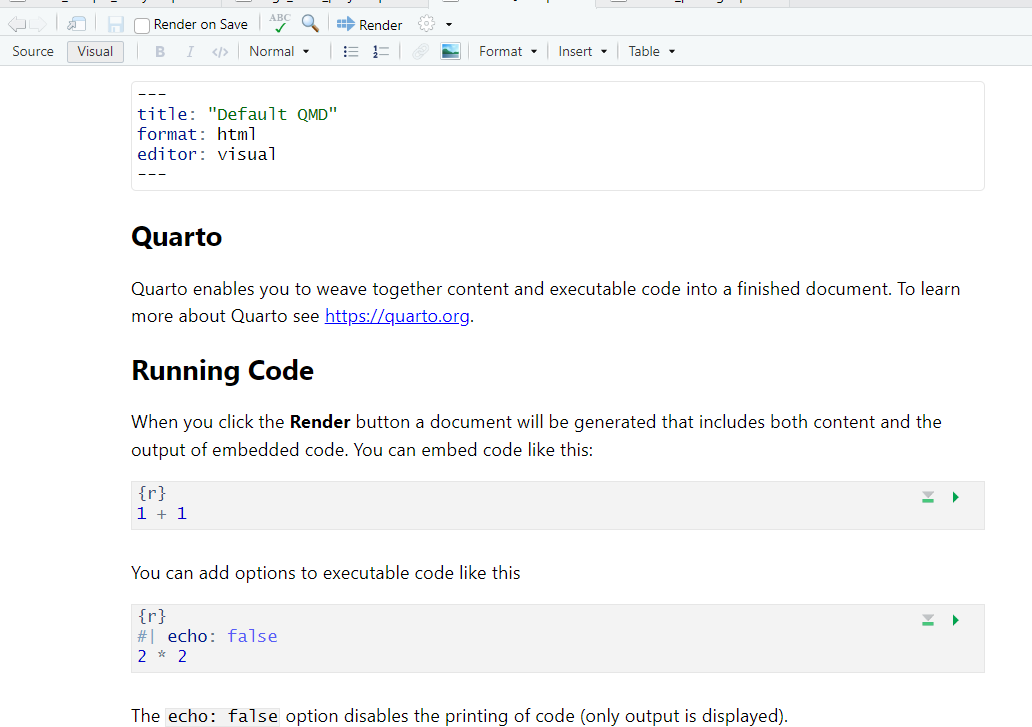Expand dropdown arrow beside settings gear
The height and width of the screenshot is (727, 1032).
pyautogui.click(x=449, y=25)
